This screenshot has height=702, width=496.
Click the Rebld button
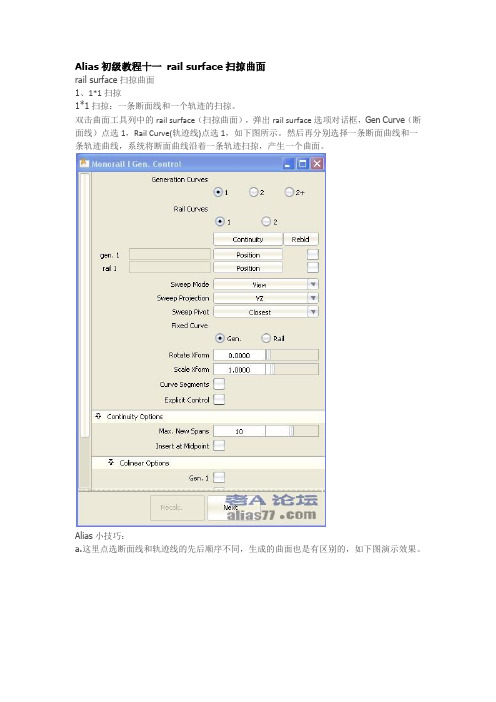coord(300,239)
